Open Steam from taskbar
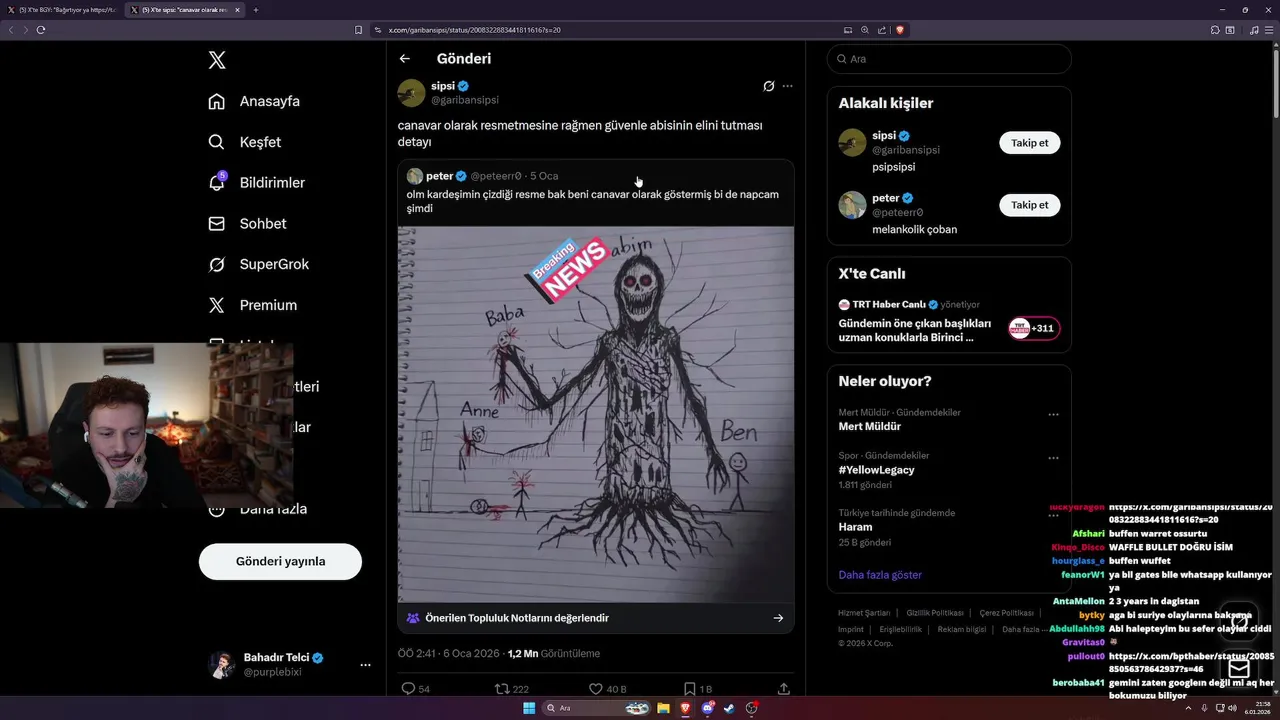This screenshot has height=720, width=1280. (729, 708)
